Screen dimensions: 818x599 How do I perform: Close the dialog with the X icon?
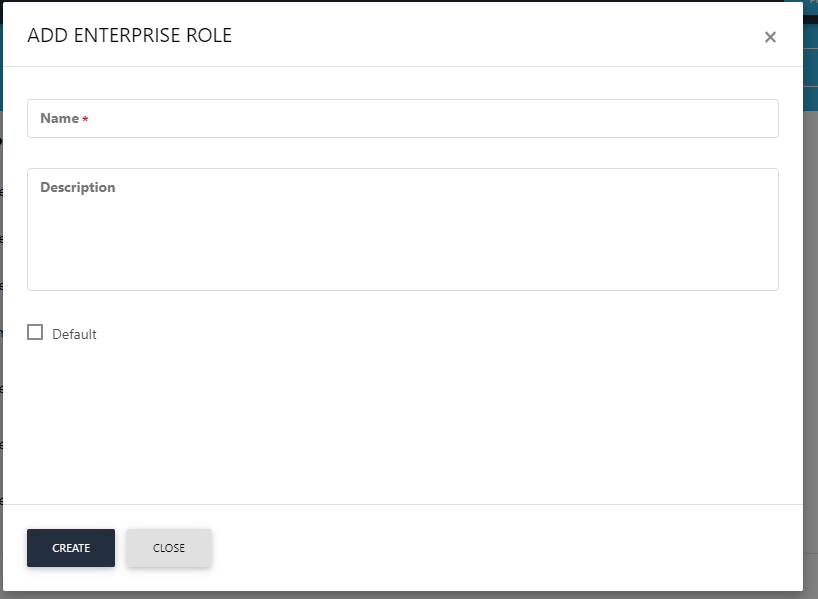(770, 37)
